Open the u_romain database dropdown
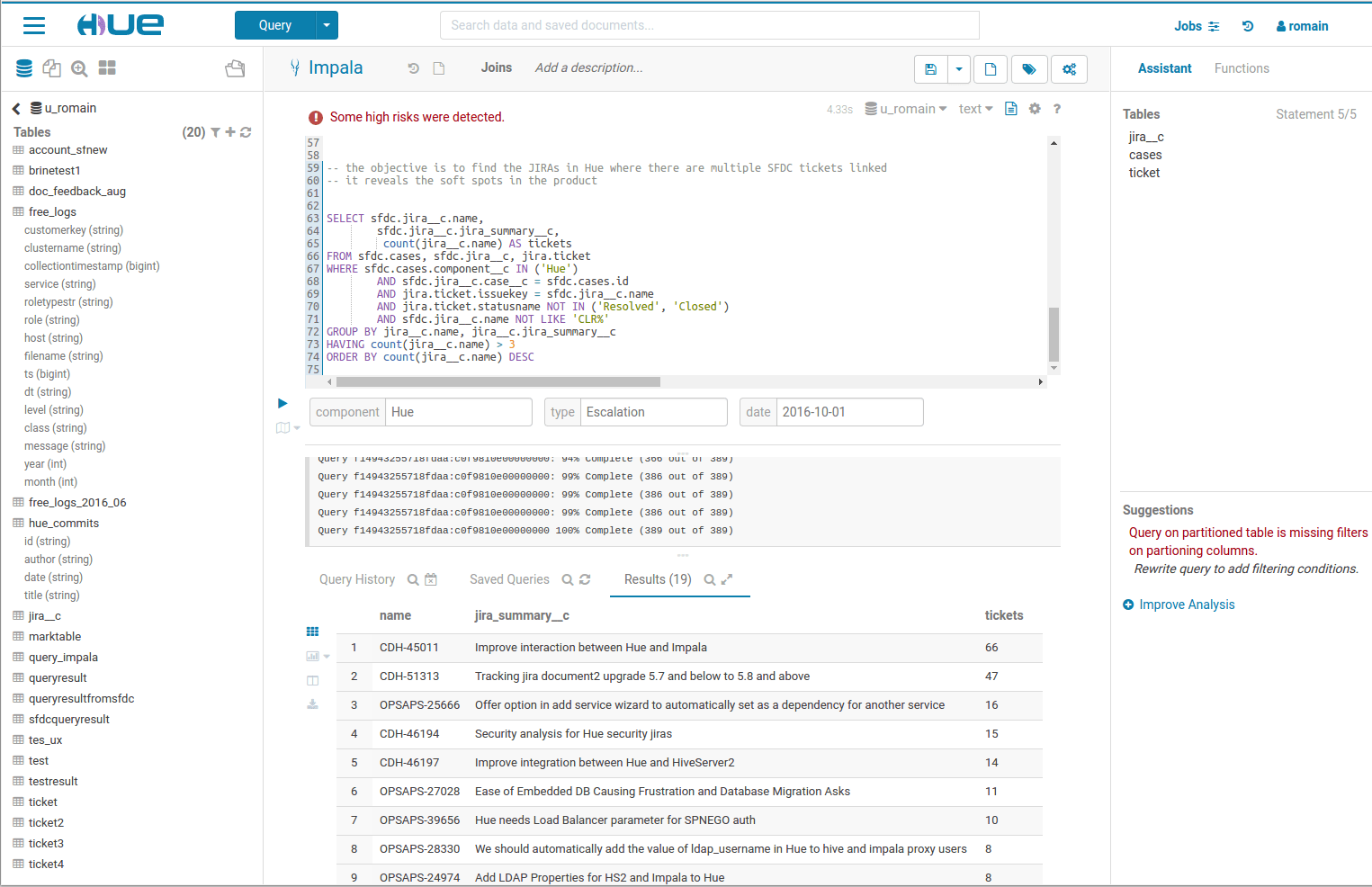 (906, 108)
